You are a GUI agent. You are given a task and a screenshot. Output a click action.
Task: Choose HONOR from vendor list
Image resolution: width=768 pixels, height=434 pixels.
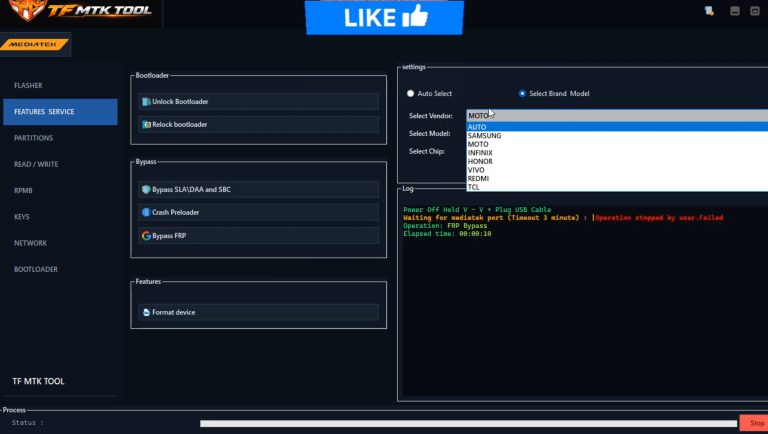point(617,162)
